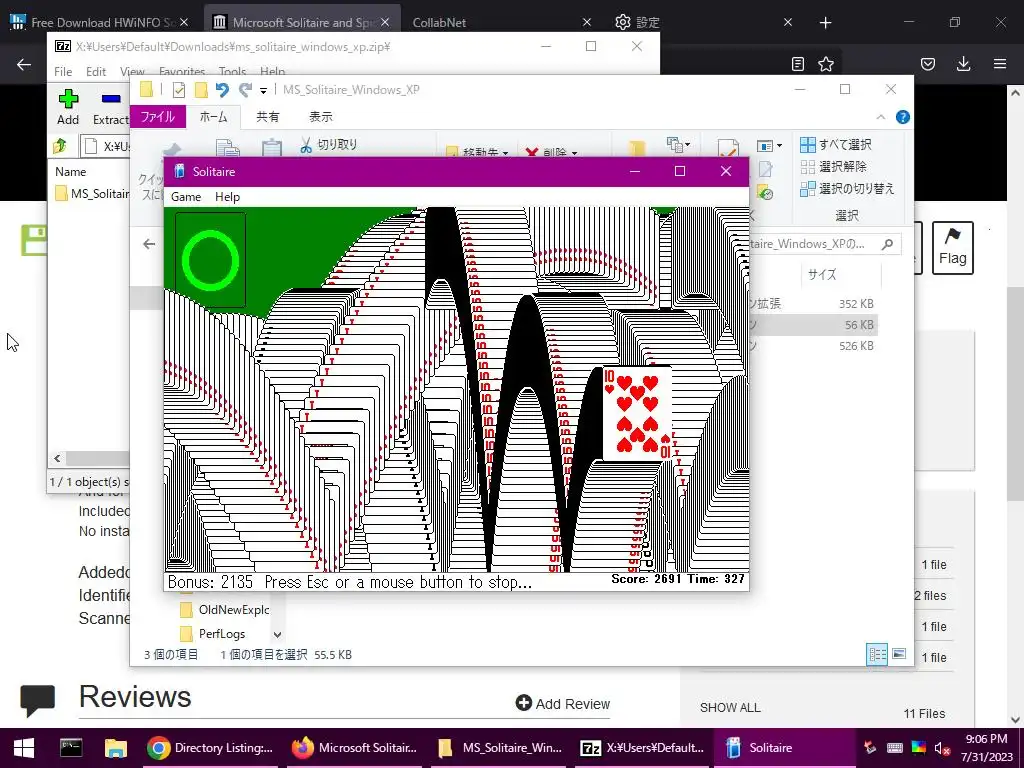Click the Pocket save icon in Firefox
Image resolution: width=1024 pixels, height=768 pixels.
coord(927,64)
